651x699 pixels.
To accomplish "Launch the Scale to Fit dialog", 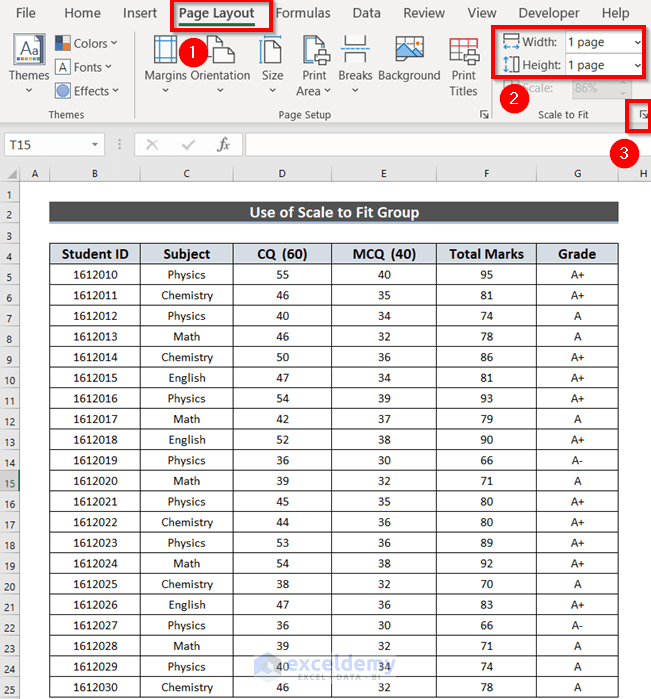I will [643, 115].
